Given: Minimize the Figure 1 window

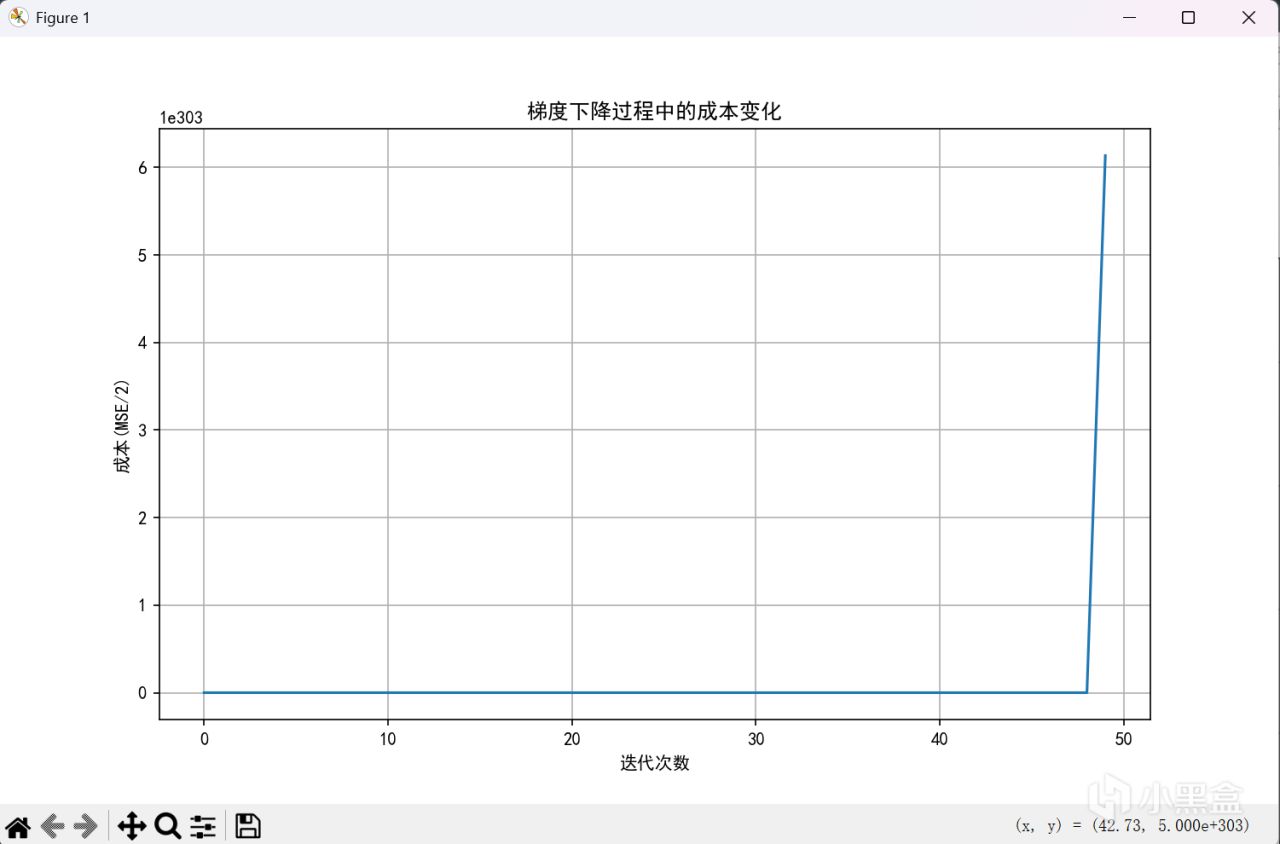Looking at the screenshot, I should coord(1129,18).
